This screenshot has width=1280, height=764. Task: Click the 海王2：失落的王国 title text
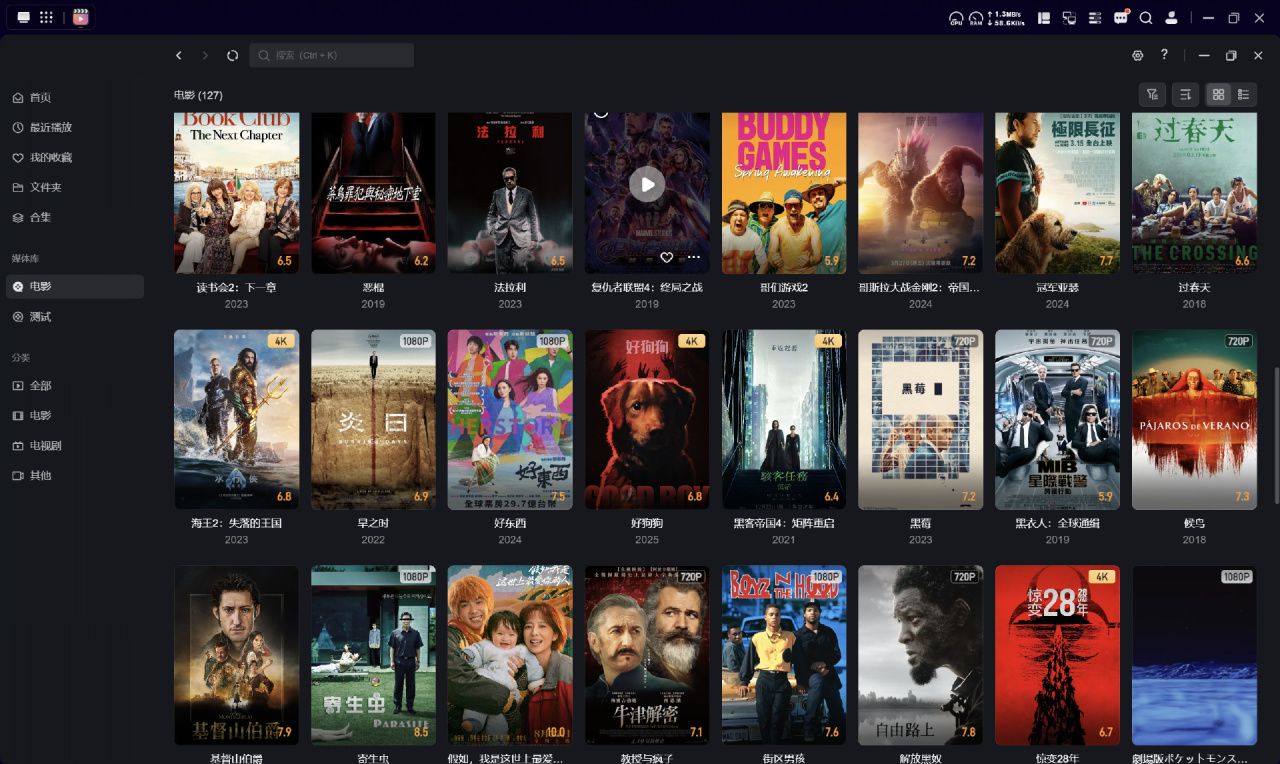(x=236, y=523)
